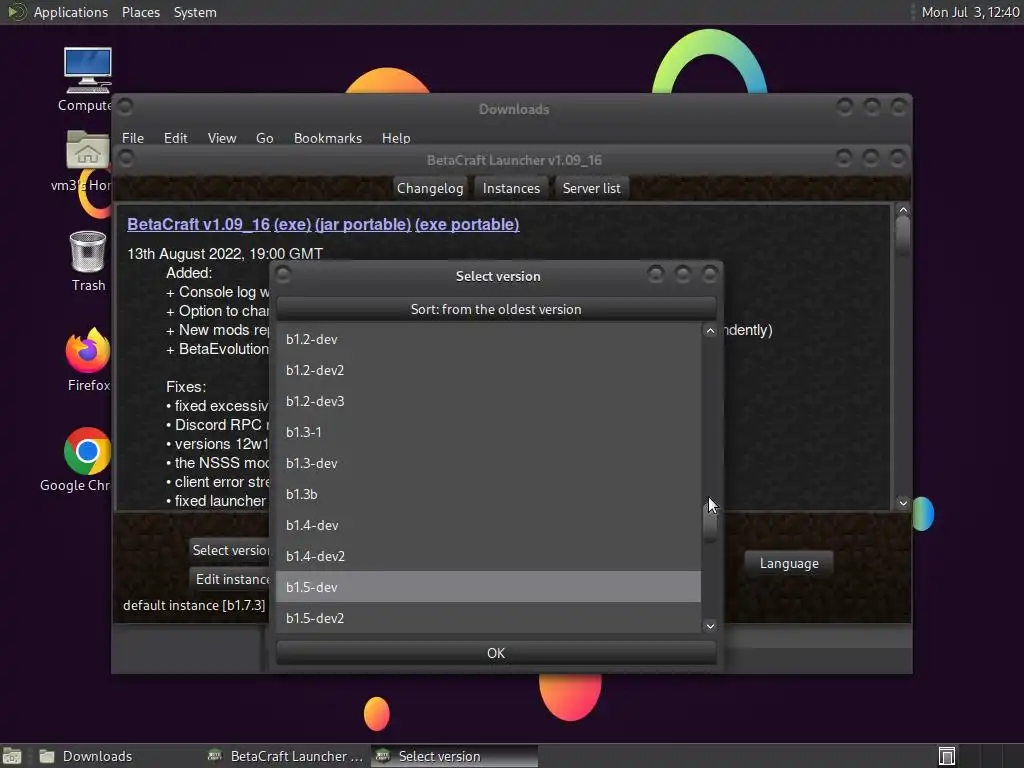Open Go menu in Downloads window
The image size is (1024, 768).
click(x=264, y=138)
